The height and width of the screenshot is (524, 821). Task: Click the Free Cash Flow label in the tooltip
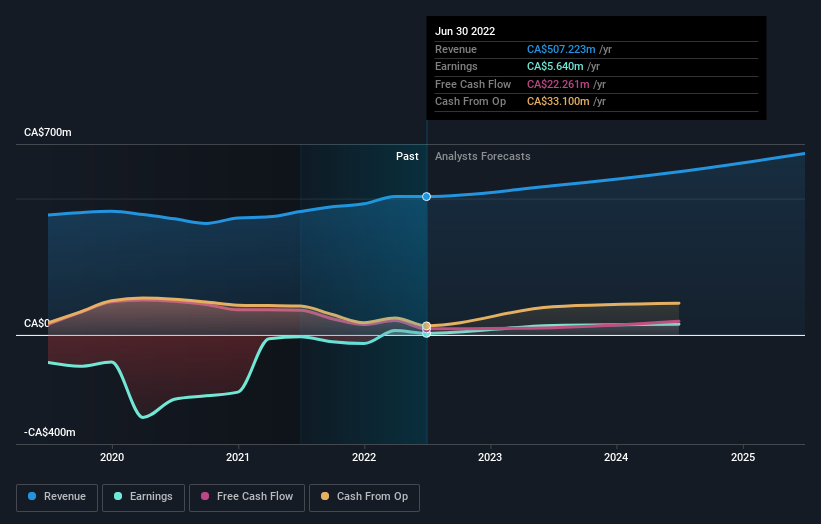[473, 84]
